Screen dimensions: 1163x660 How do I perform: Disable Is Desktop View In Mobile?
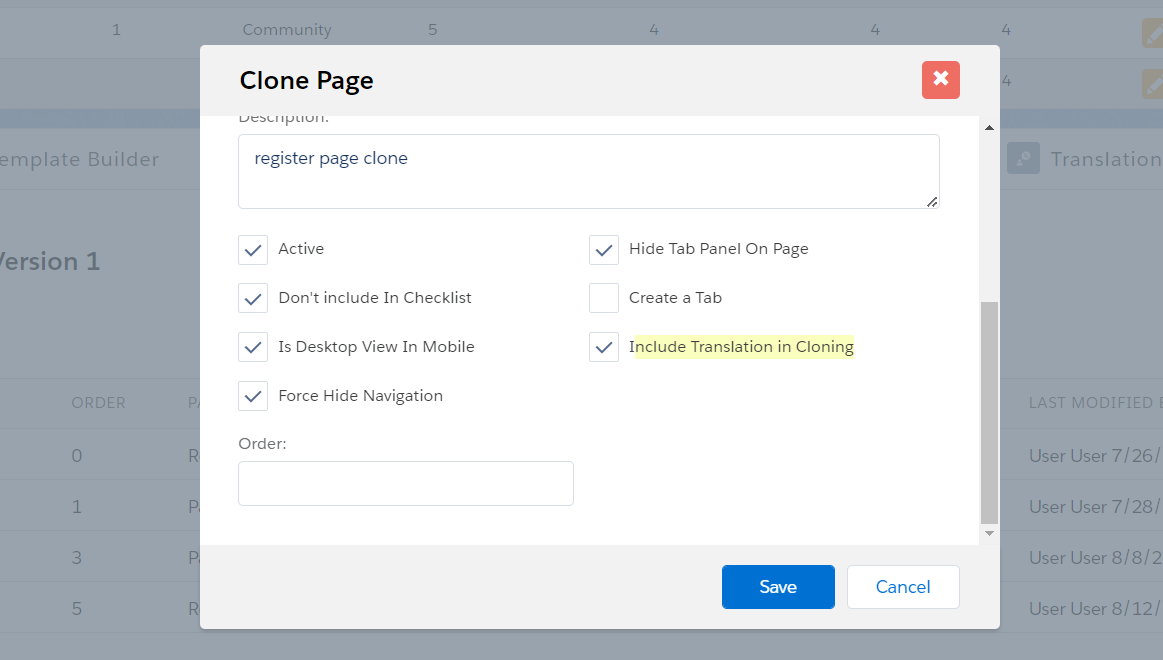point(253,347)
